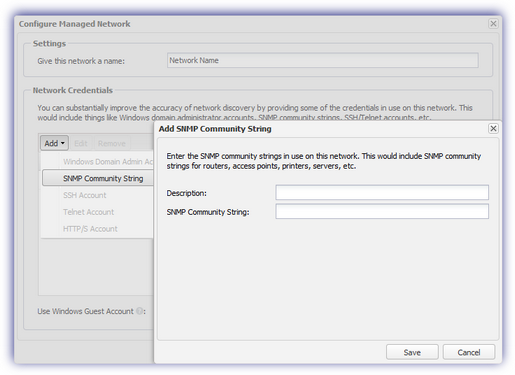Click the 'Use Windows Guest Account' label

point(85,311)
